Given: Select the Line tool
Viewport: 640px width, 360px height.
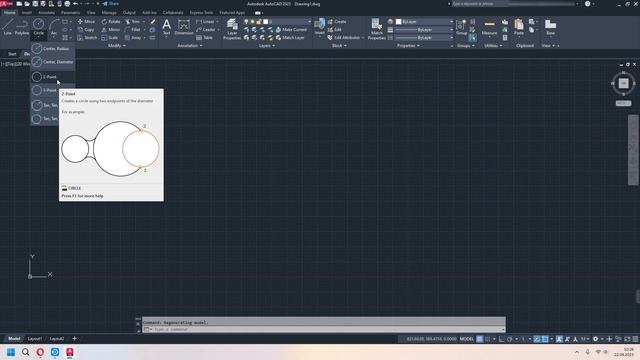Looking at the screenshot, I should coord(7,27).
